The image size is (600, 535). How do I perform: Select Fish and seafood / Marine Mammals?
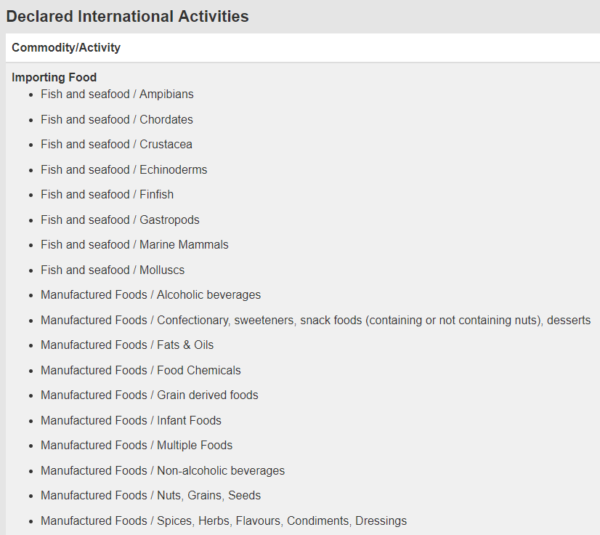point(134,245)
